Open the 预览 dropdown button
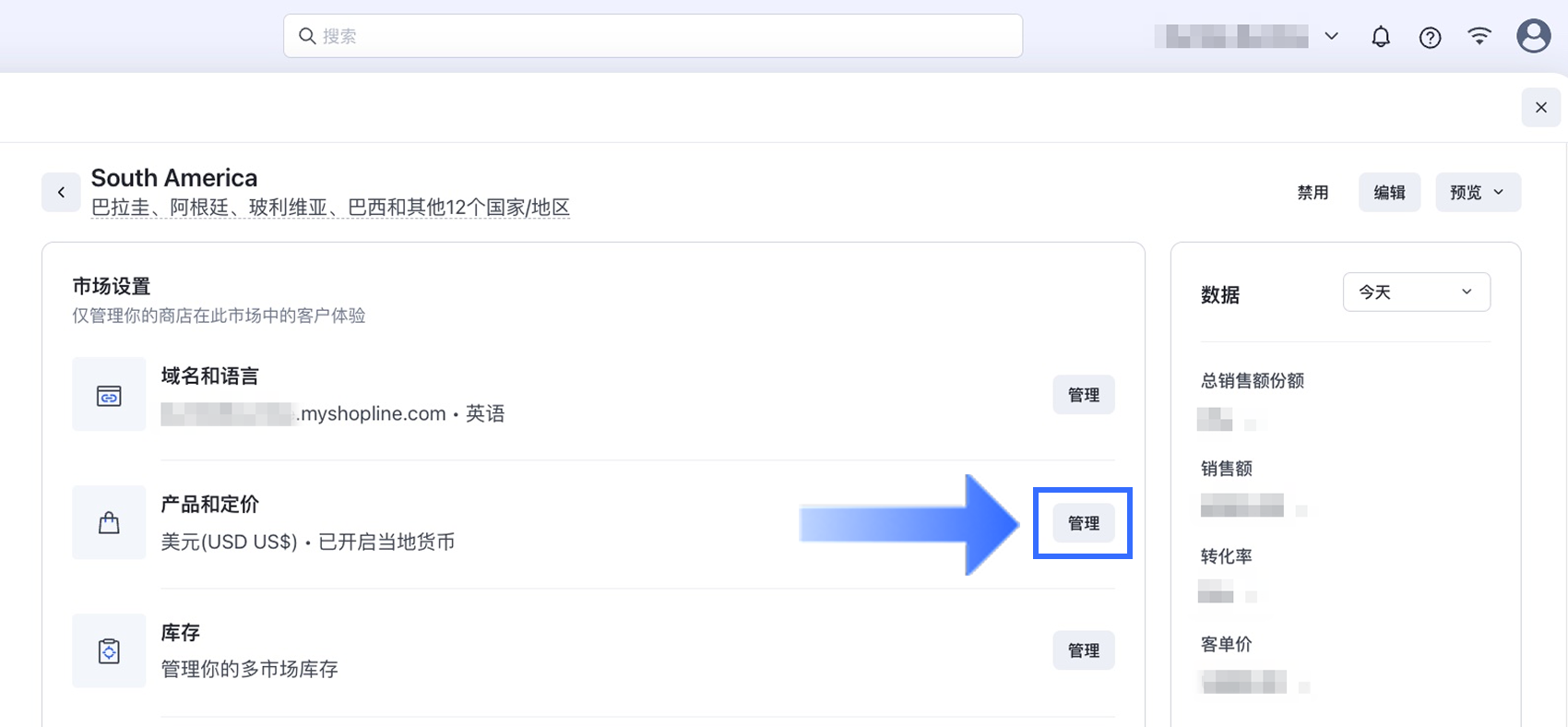 coord(1478,192)
